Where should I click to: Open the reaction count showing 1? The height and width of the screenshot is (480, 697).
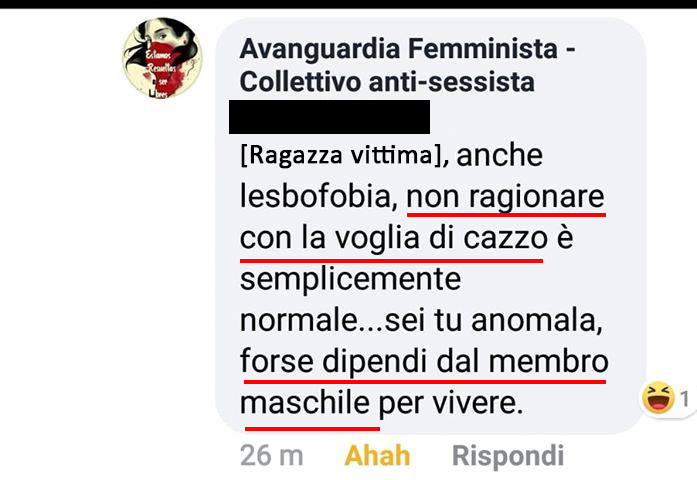point(685,399)
